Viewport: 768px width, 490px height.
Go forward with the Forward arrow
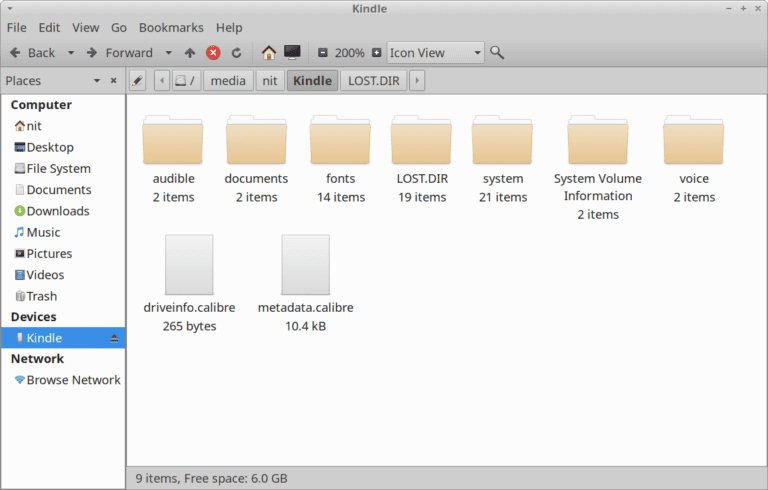120,52
